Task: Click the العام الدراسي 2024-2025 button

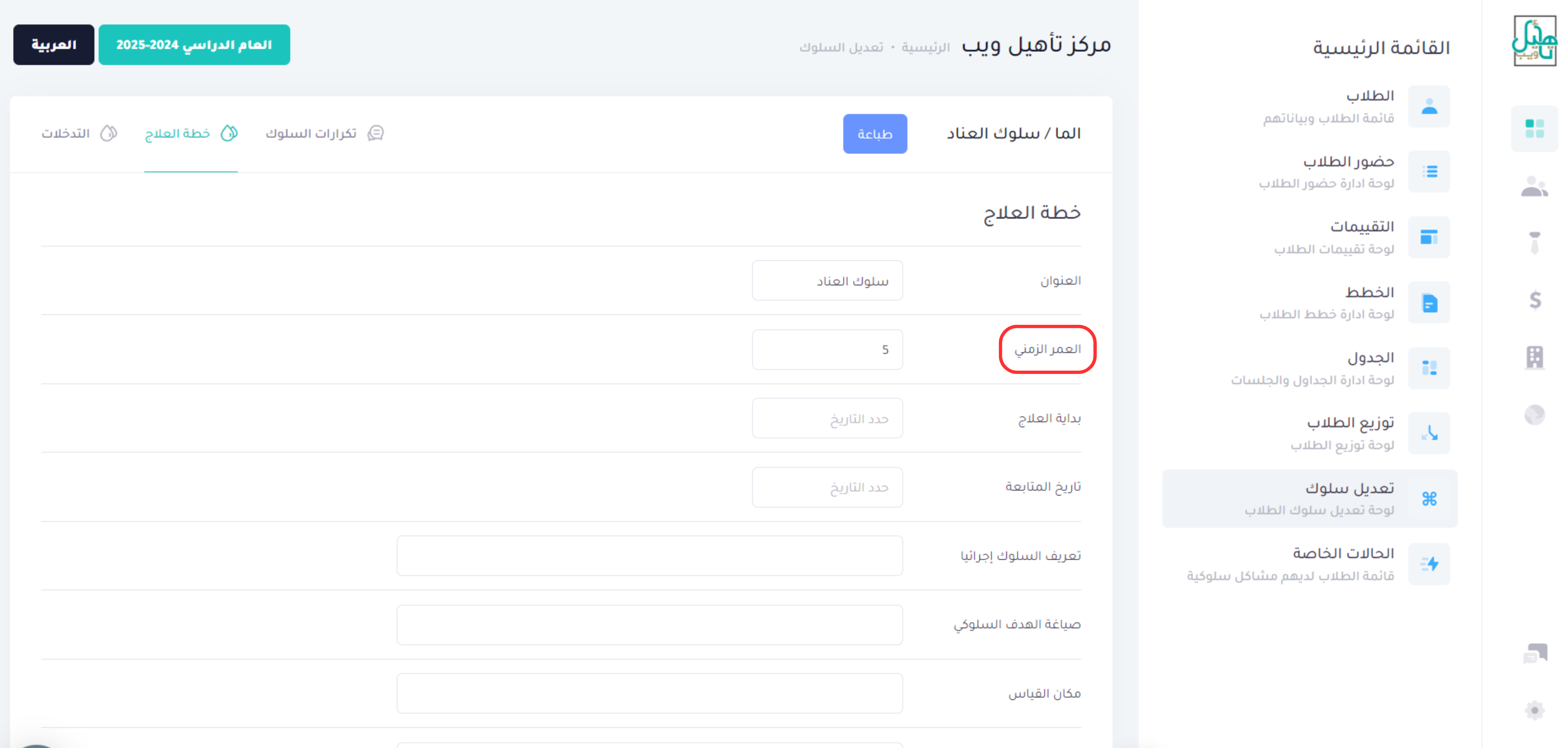Action: [x=194, y=44]
